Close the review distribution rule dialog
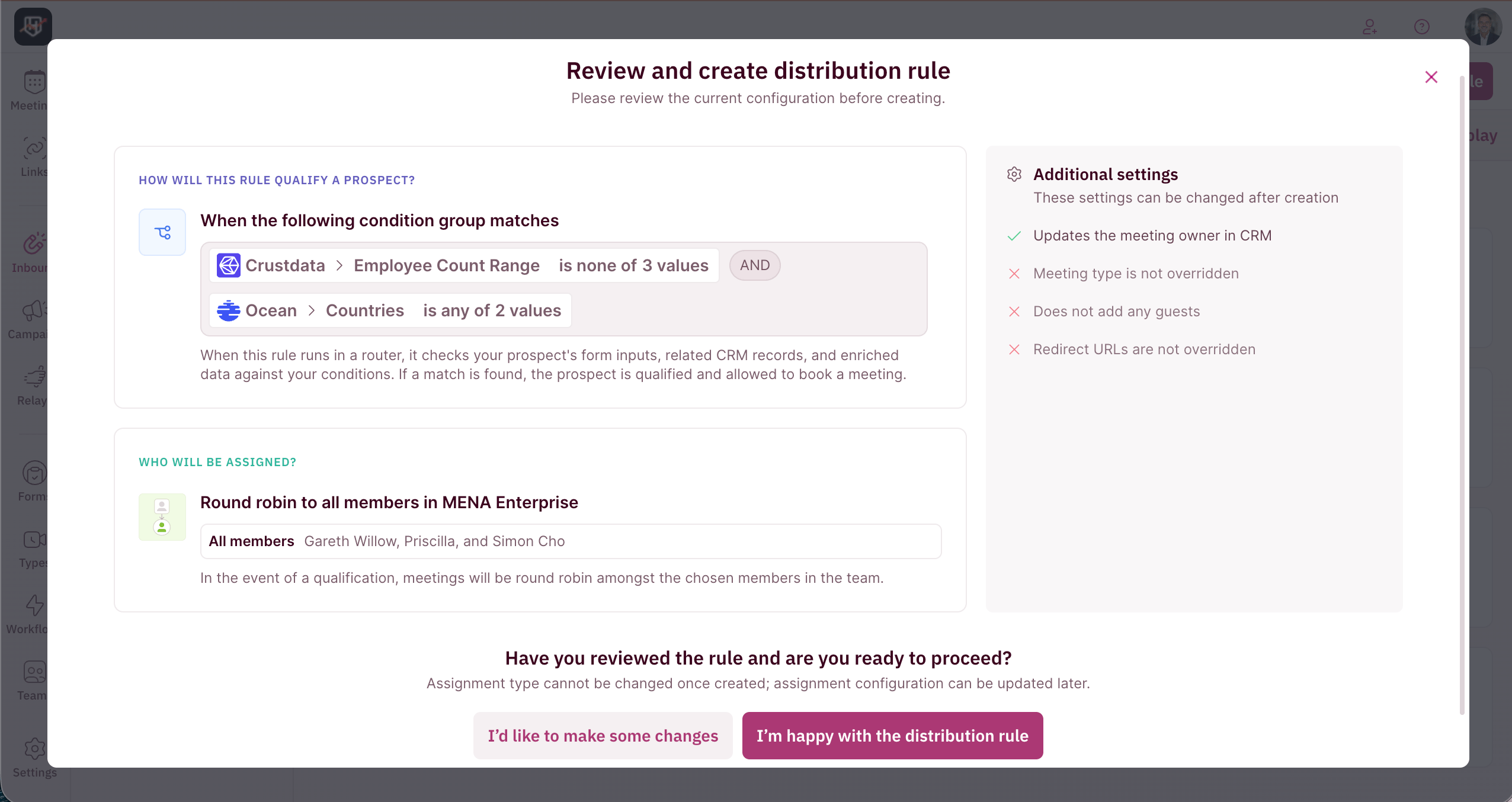This screenshot has height=802, width=1512. pos(1431,77)
